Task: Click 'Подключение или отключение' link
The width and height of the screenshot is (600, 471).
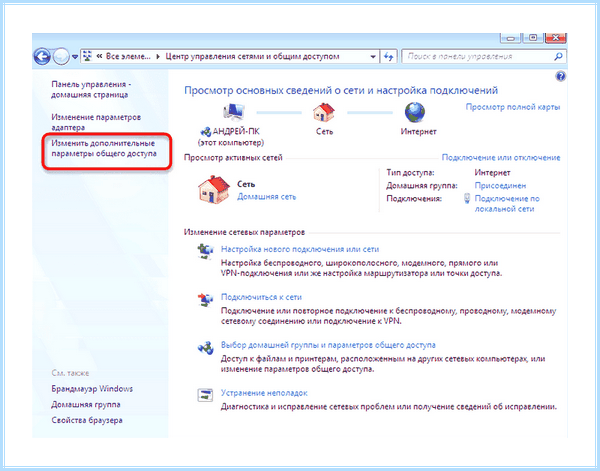Action: 501,157
